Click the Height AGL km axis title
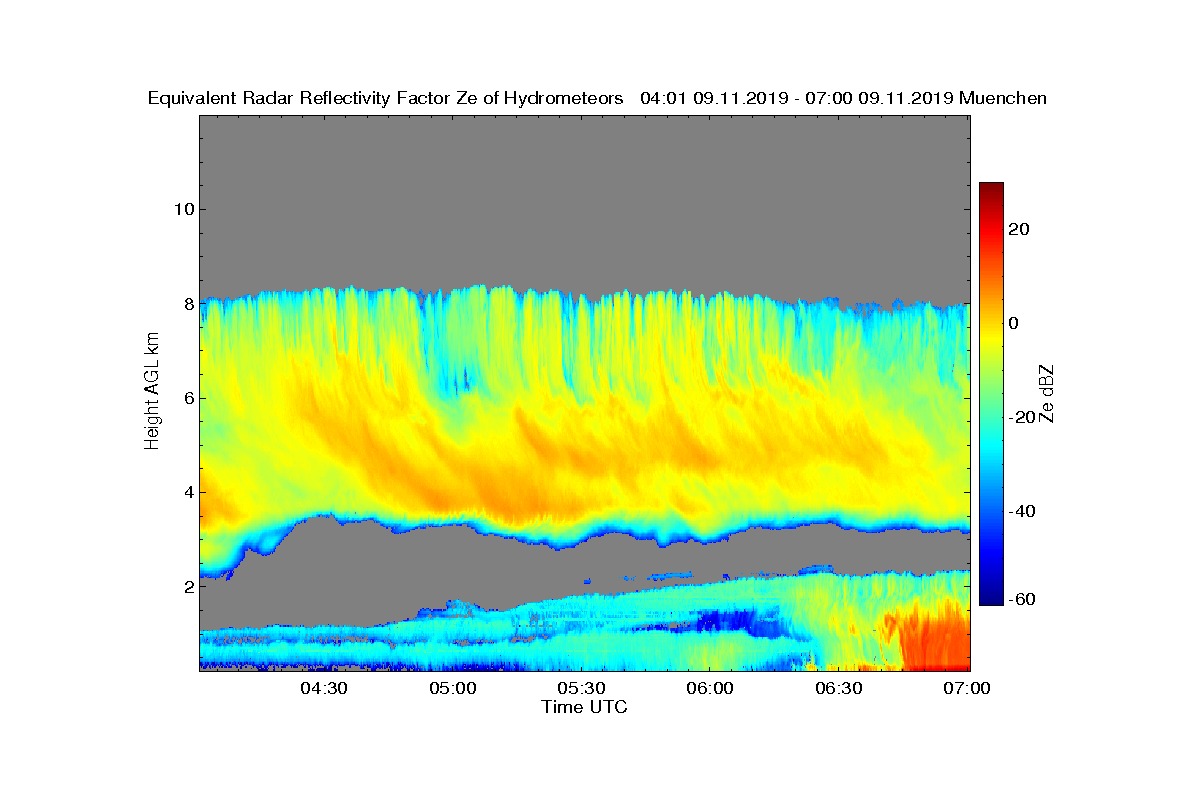The image size is (1200, 800). [x=152, y=392]
